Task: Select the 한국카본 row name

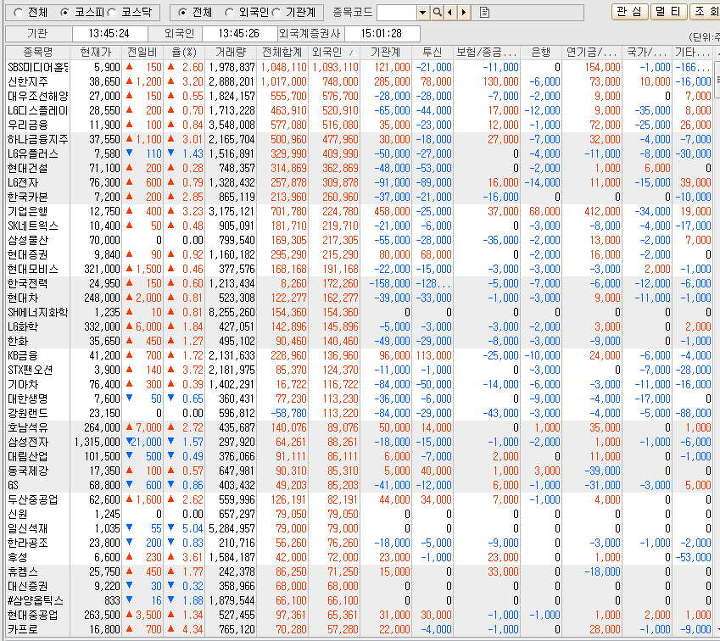Action: click(x=28, y=197)
